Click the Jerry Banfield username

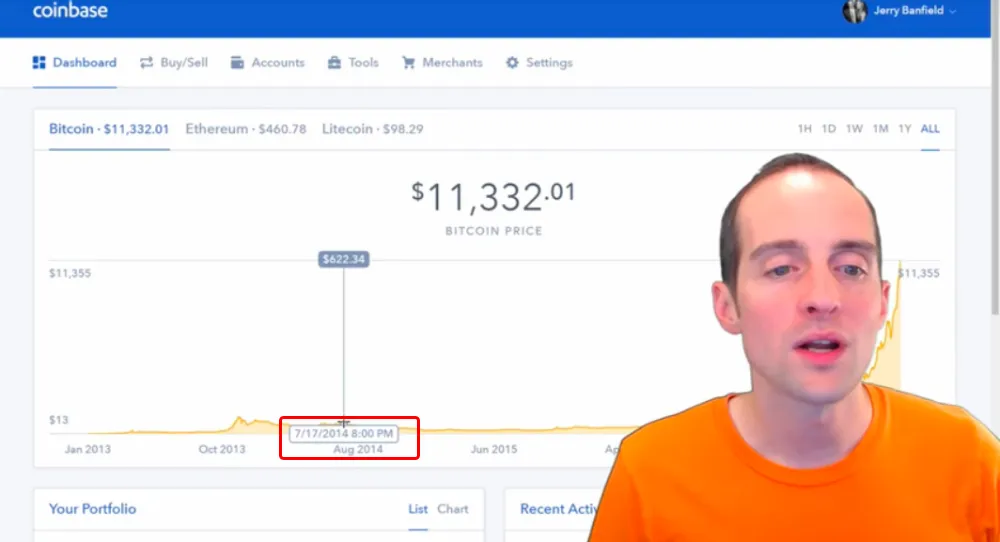[x=908, y=11]
